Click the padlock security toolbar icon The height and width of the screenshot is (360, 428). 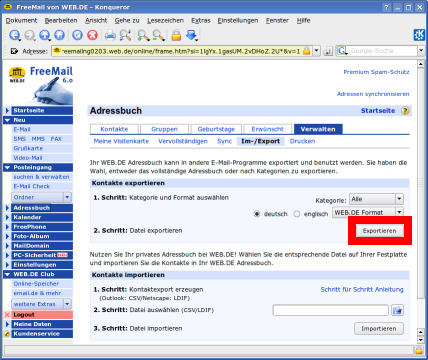(x=176, y=35)
